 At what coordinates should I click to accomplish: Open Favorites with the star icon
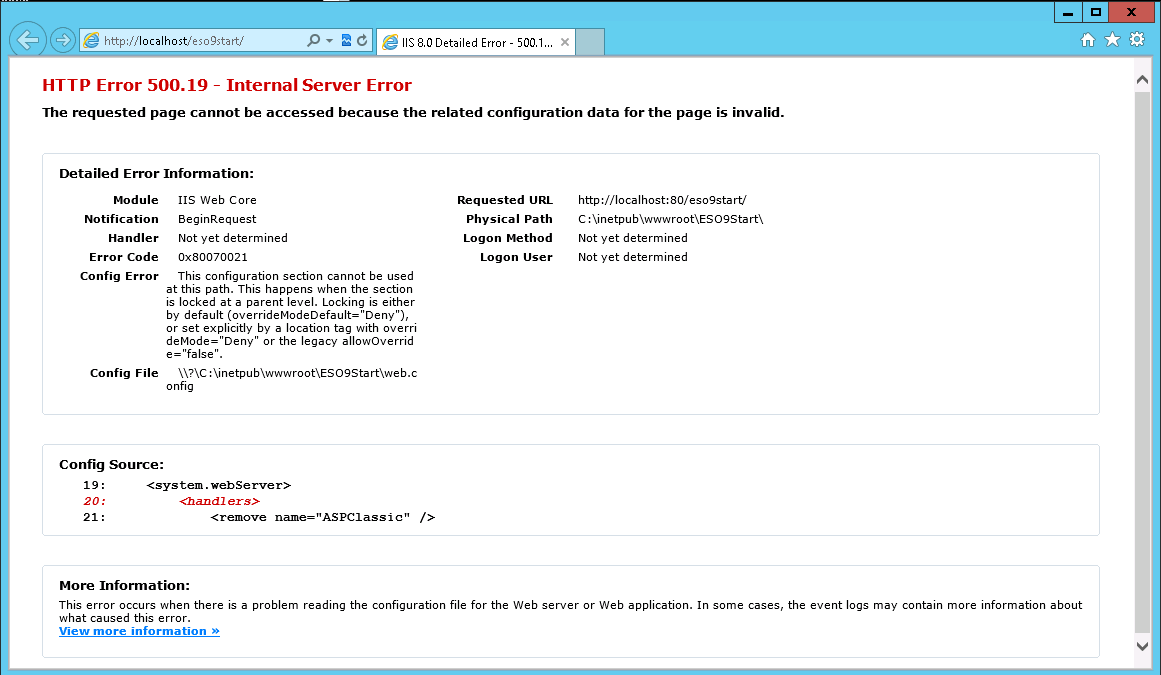(x=1112, y=40)
